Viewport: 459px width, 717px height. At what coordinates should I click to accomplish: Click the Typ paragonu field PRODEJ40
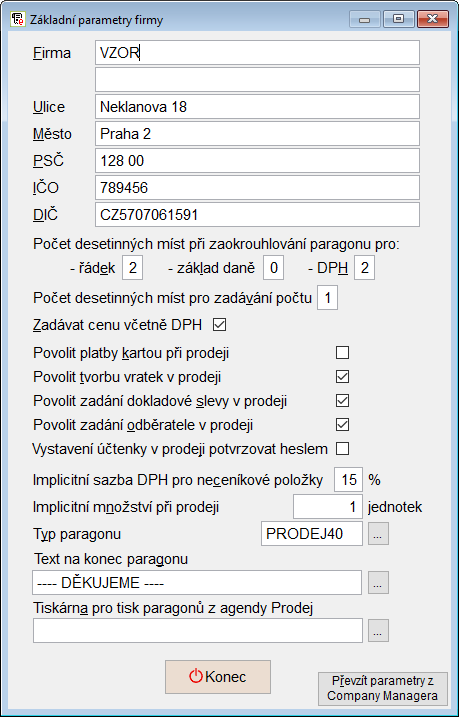coord(312,534)
